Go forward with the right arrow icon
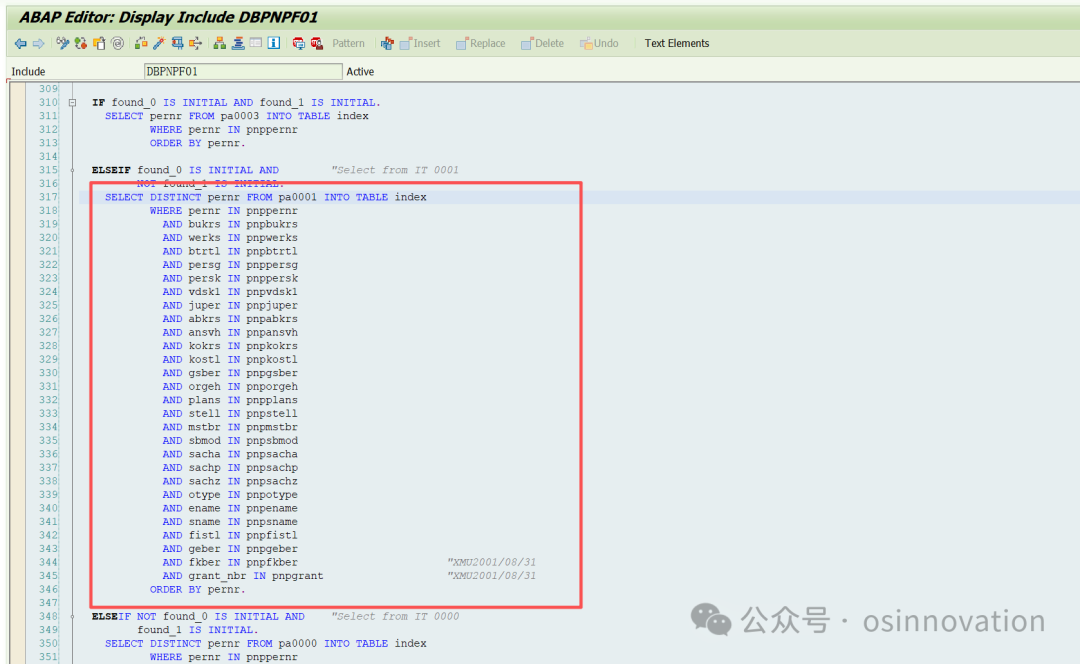 coord(39,43)
